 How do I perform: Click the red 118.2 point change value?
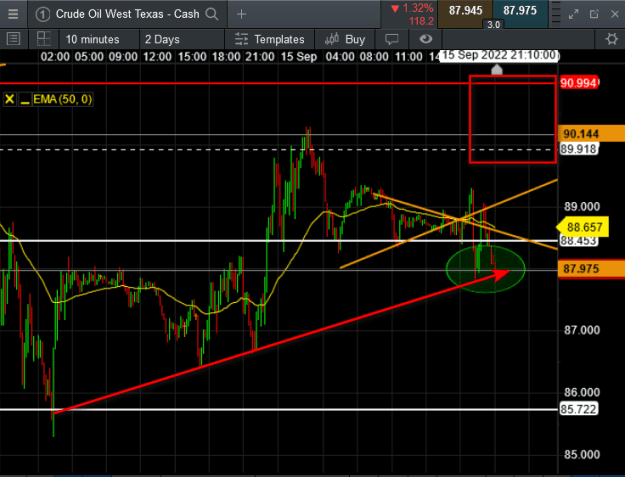(421, 21)
